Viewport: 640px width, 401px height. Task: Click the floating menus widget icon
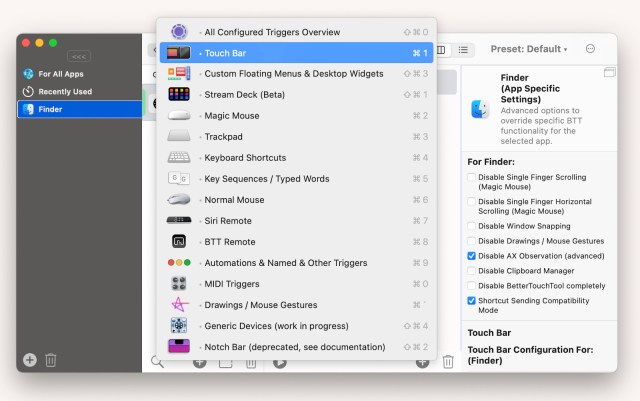[x=179, y=74]
